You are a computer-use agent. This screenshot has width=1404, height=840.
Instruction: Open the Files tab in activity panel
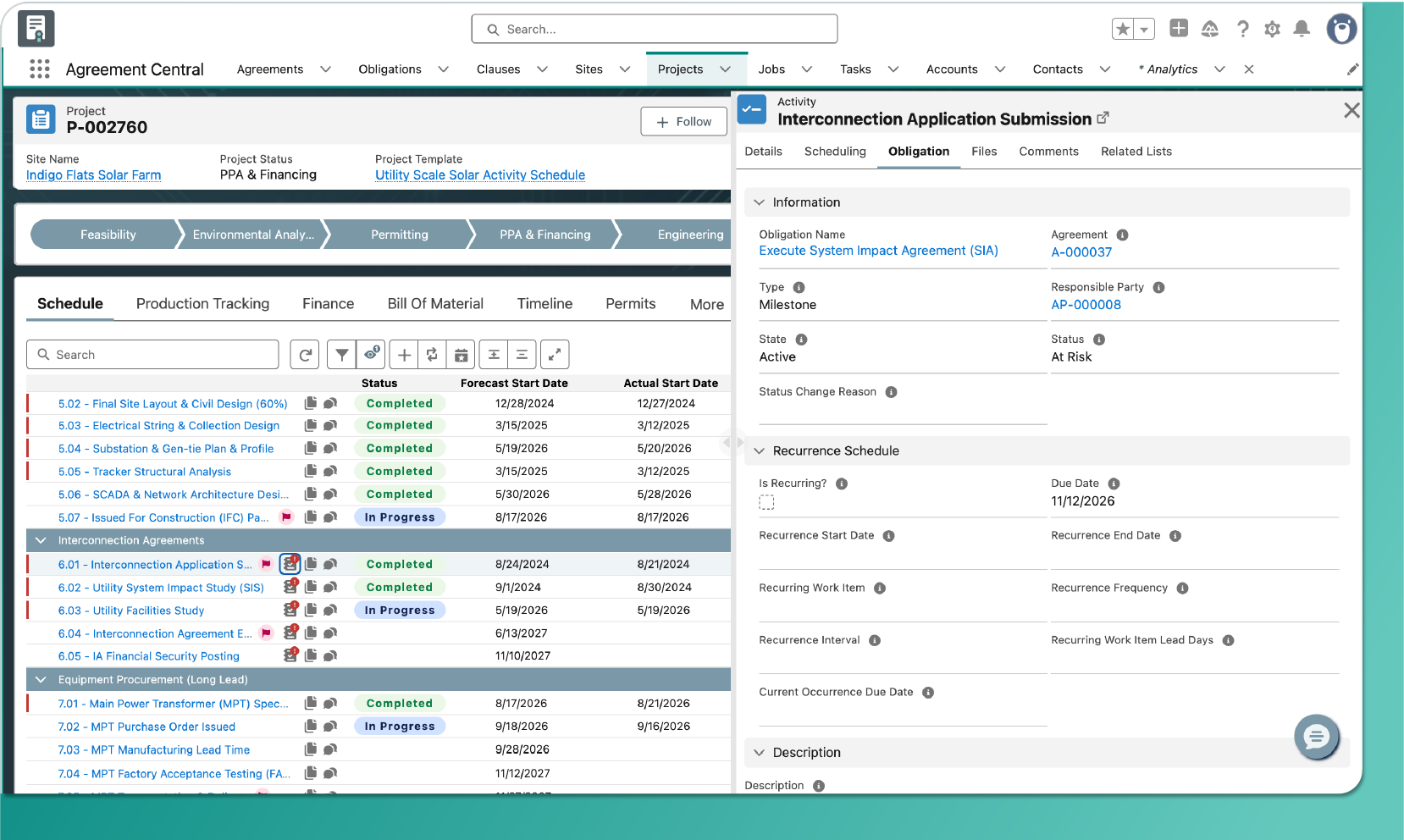coord(984,152)
